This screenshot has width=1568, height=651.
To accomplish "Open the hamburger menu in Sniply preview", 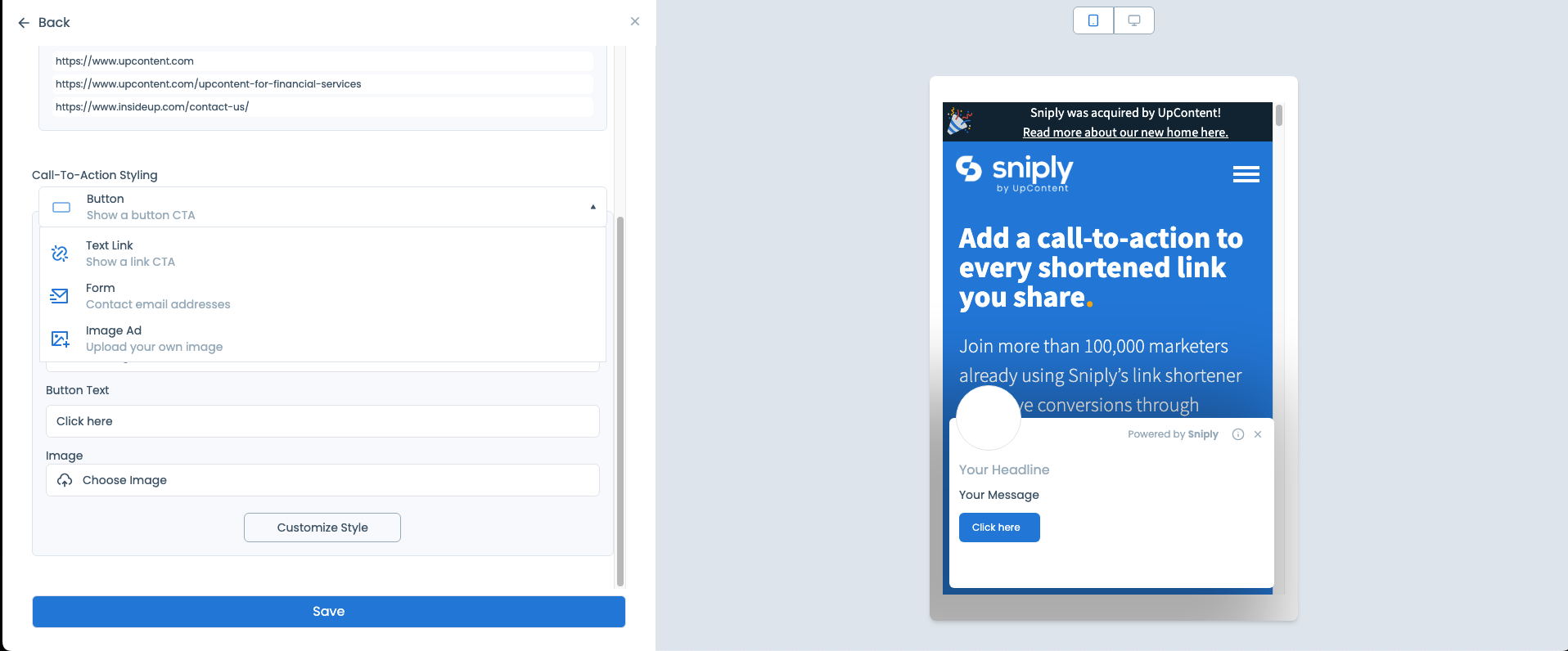I will pos(1246,174).
